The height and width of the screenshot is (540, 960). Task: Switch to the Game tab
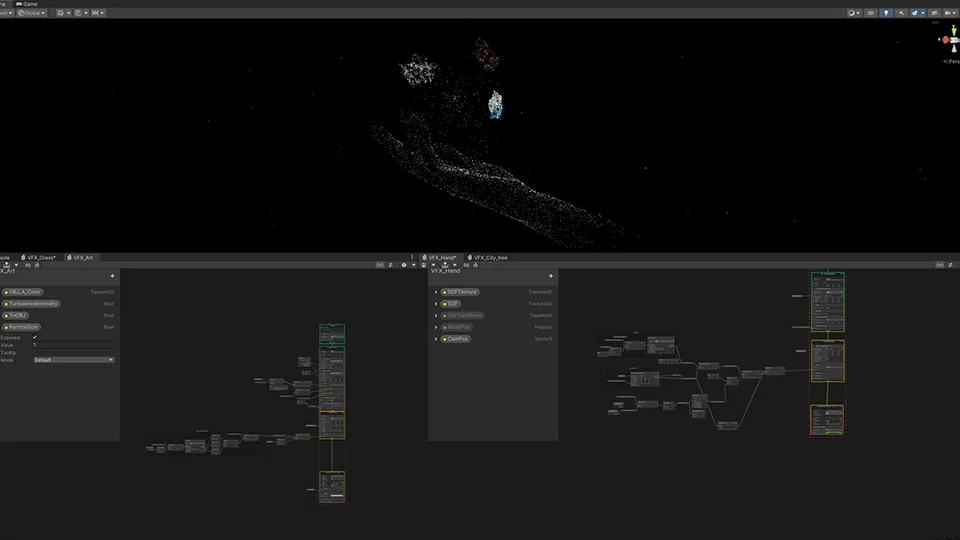tap(26, 4)
